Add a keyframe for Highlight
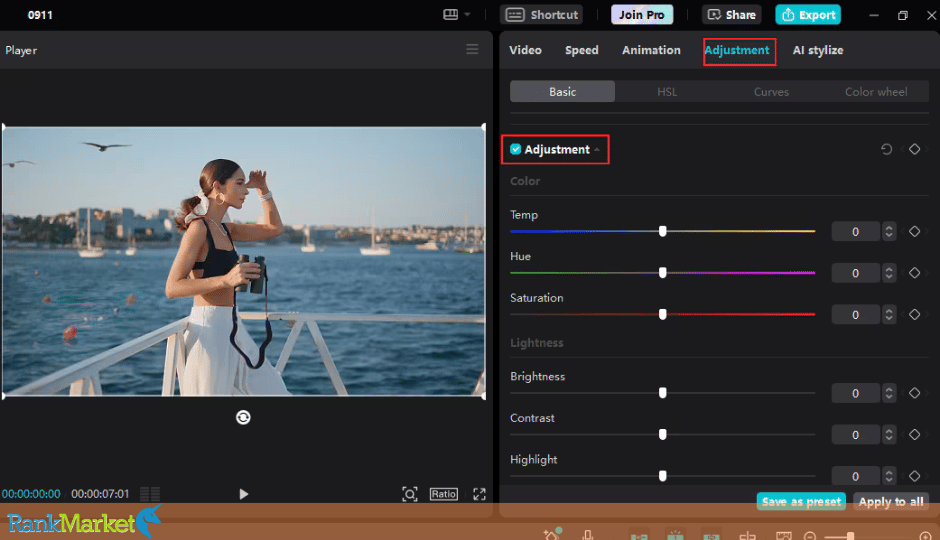940x540 pixels. (x=914, y=476)
